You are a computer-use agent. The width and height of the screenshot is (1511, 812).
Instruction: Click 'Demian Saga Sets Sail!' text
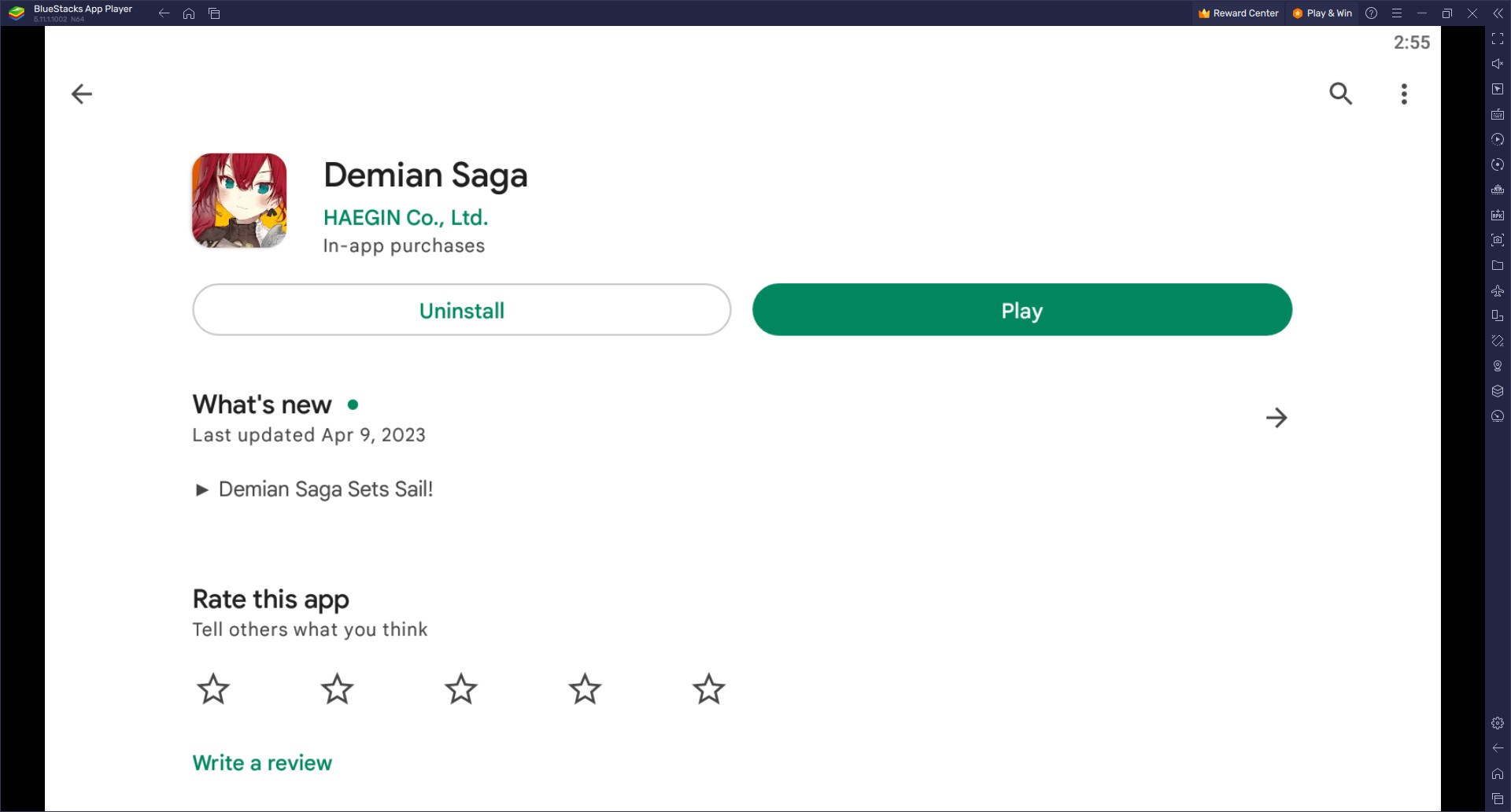click(326, 489)
